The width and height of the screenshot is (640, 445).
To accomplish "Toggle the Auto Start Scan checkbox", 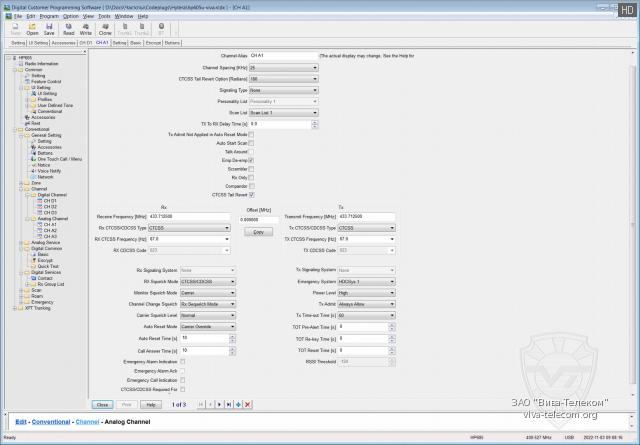I will [251, 142].
